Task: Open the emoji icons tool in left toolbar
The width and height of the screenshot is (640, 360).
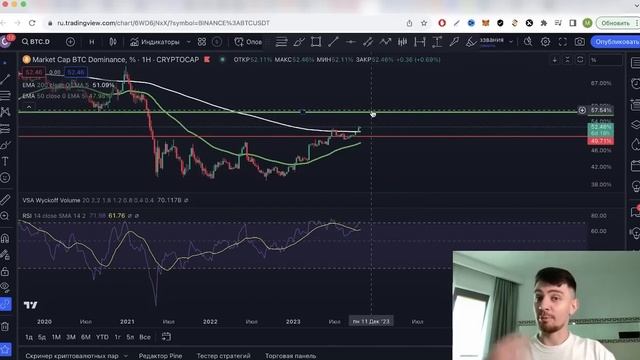Action: point(5,178)
